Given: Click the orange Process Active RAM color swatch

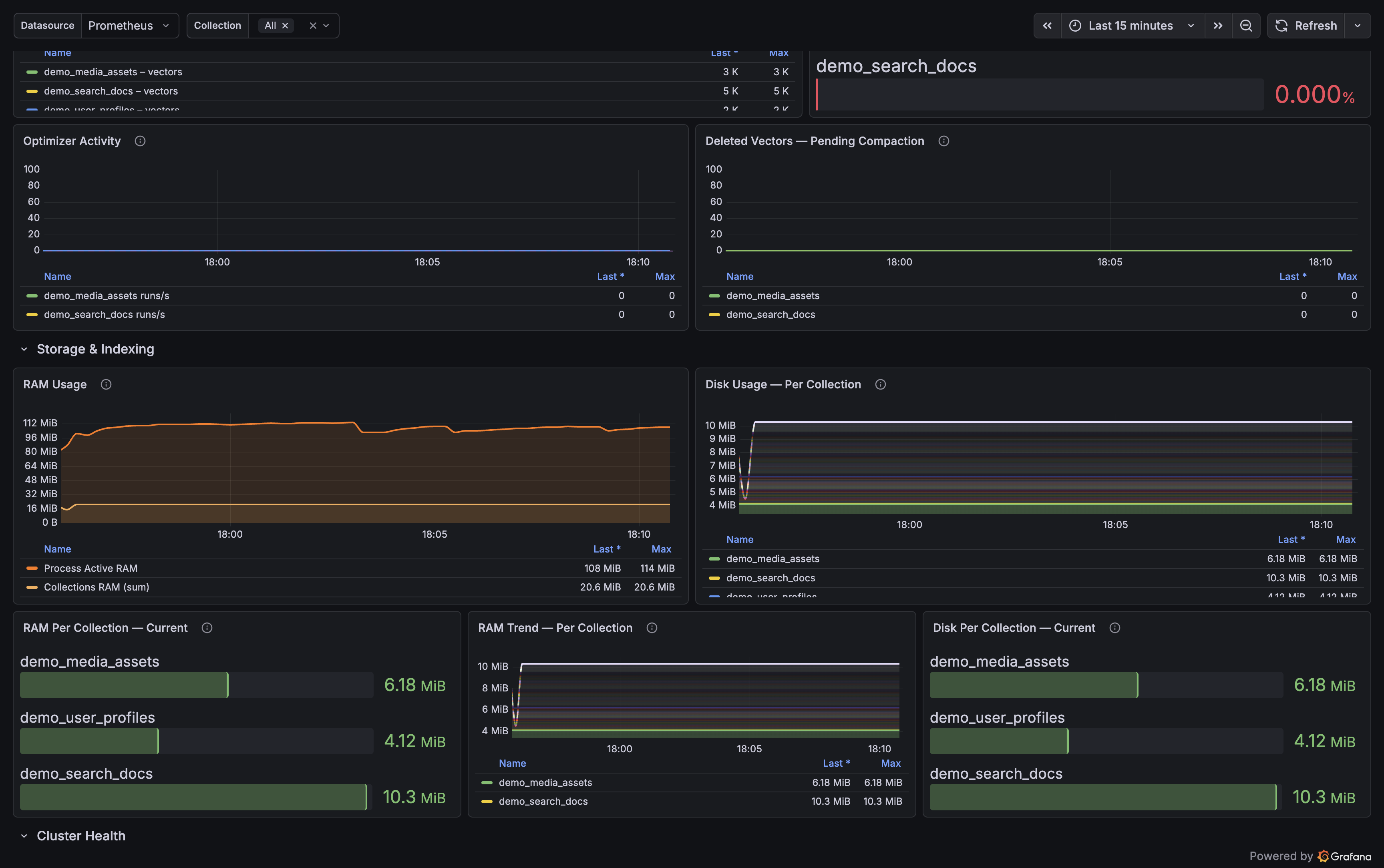Looking at the screenshot, I should pos(32,569).
